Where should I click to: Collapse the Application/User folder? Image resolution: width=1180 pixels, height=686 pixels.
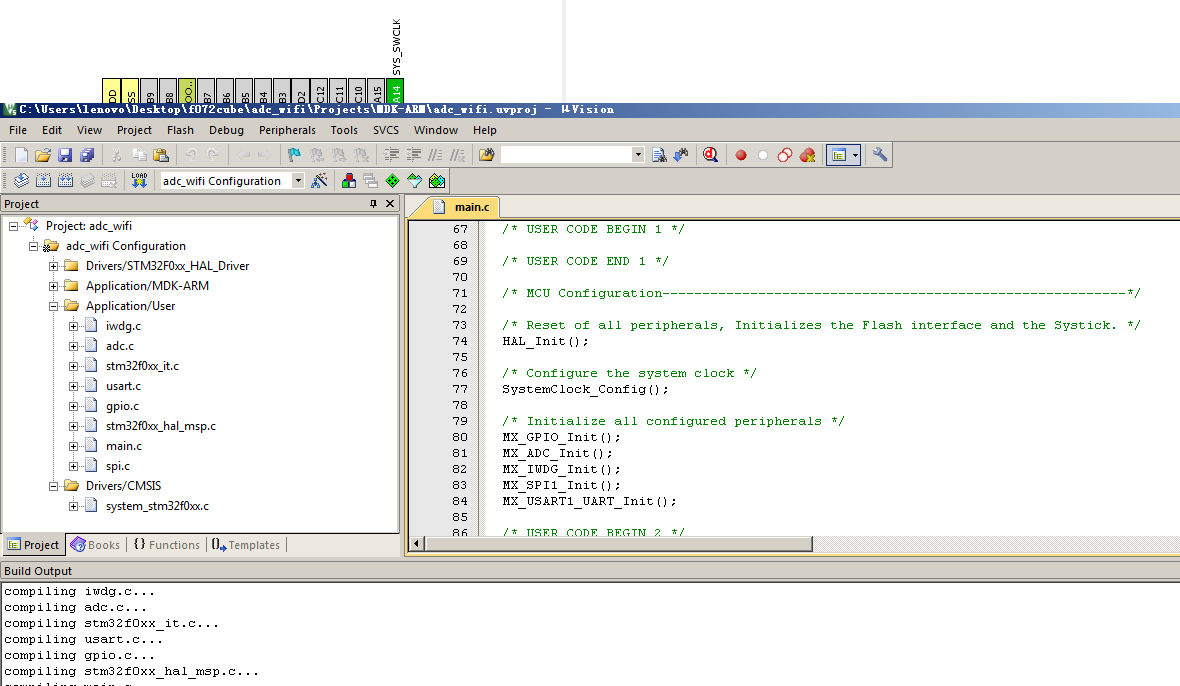[53, 306]
